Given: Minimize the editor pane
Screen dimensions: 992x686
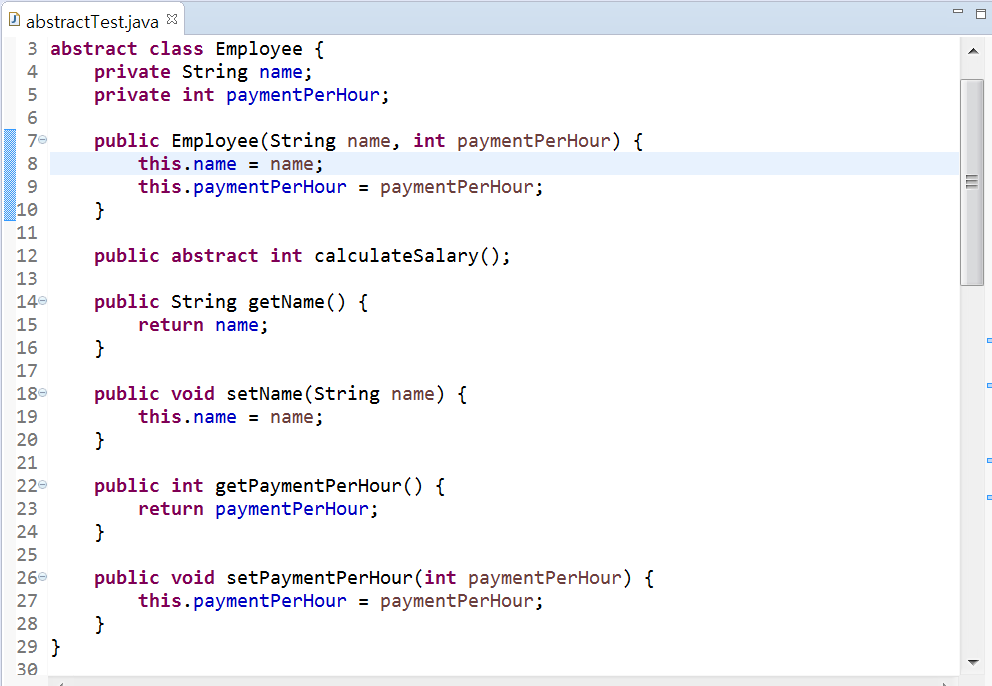Looking at the screenshot, I should pos(958,11).
